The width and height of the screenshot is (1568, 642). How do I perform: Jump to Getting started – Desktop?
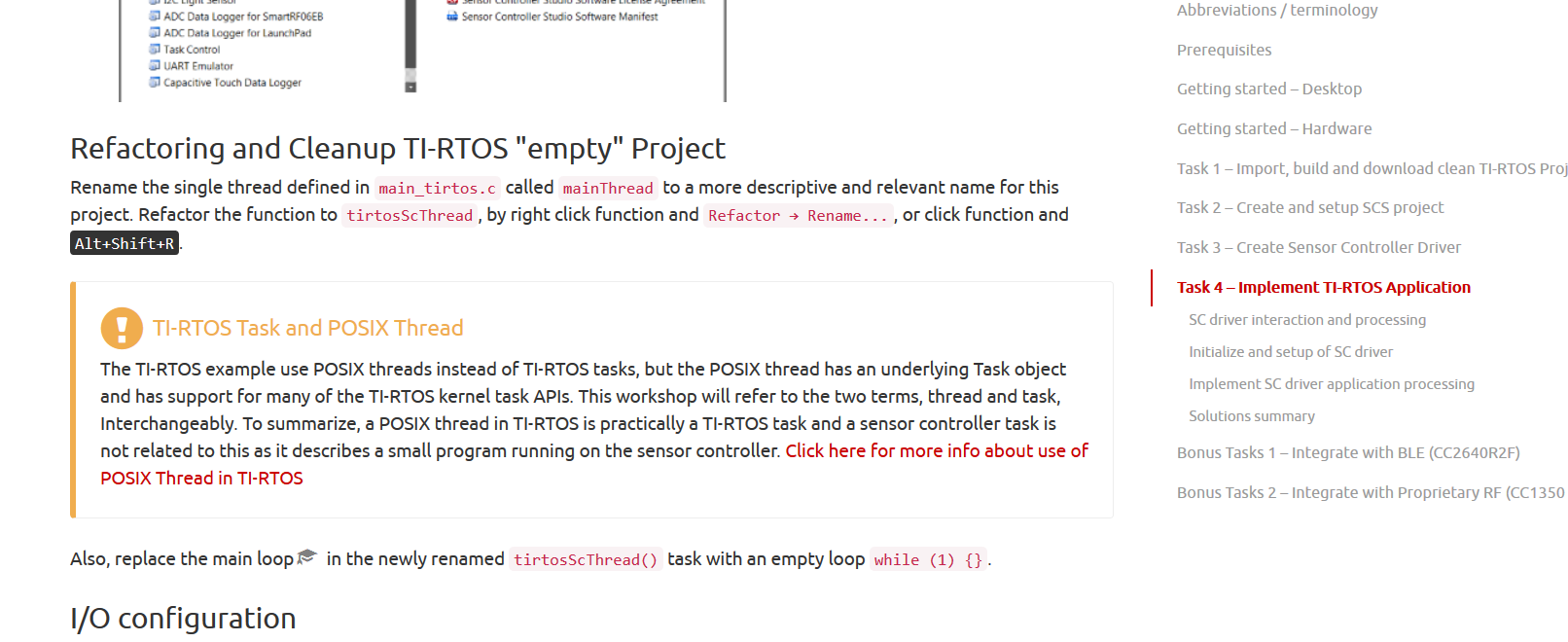click(1269, 89)
